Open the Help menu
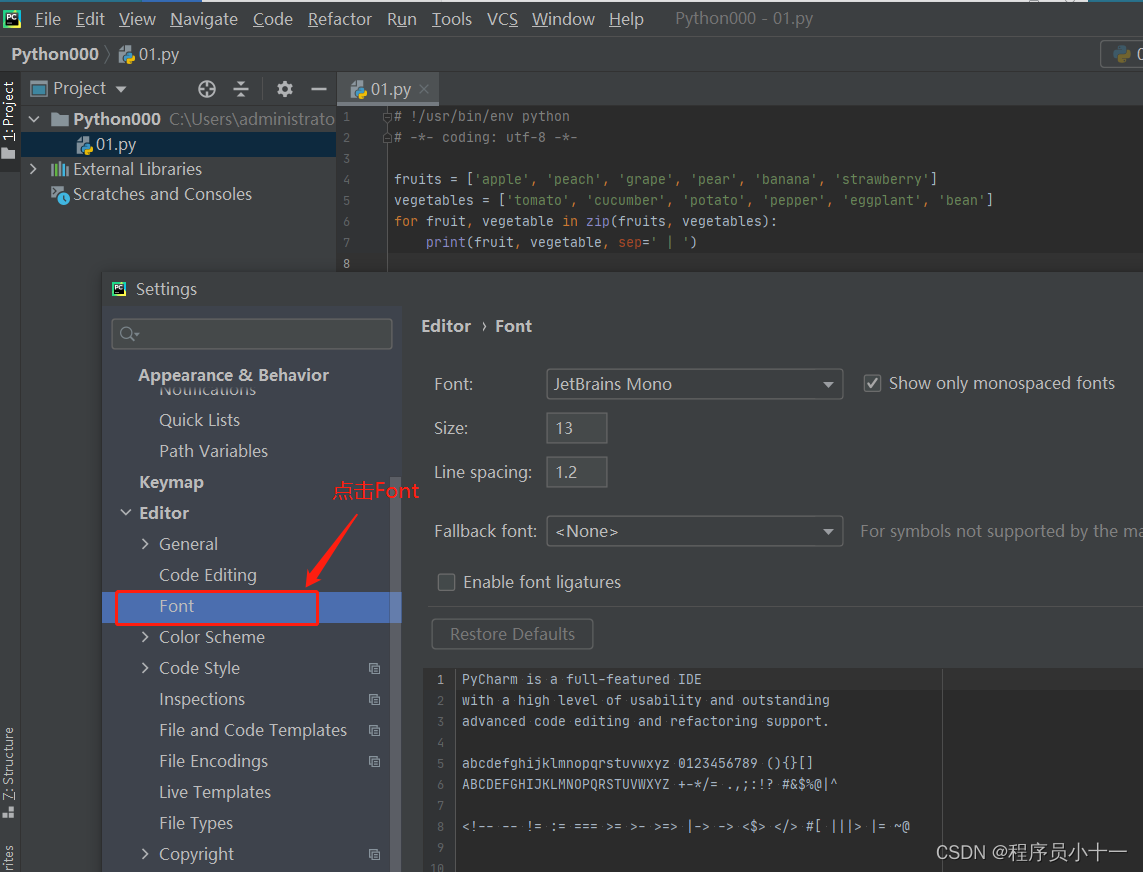Viewport: 1143px width, 872px height. click(626, 19)
